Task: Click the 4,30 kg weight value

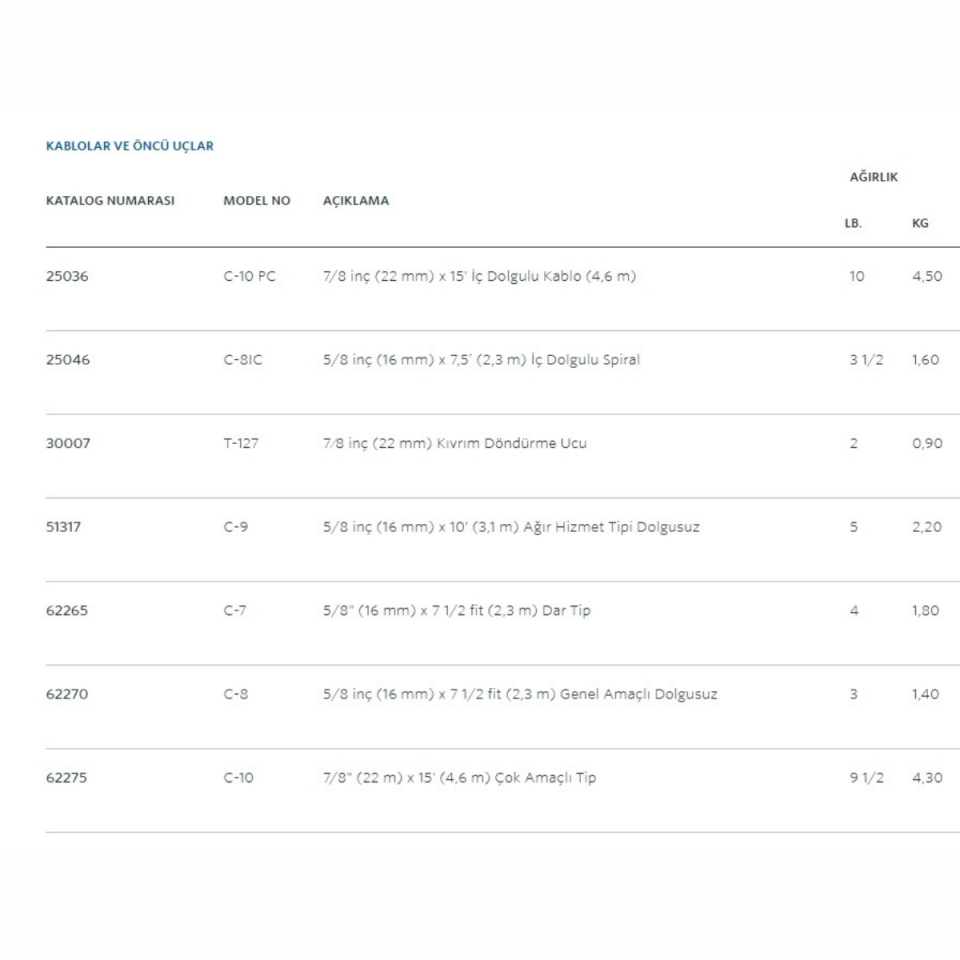Action: (927, 777)
